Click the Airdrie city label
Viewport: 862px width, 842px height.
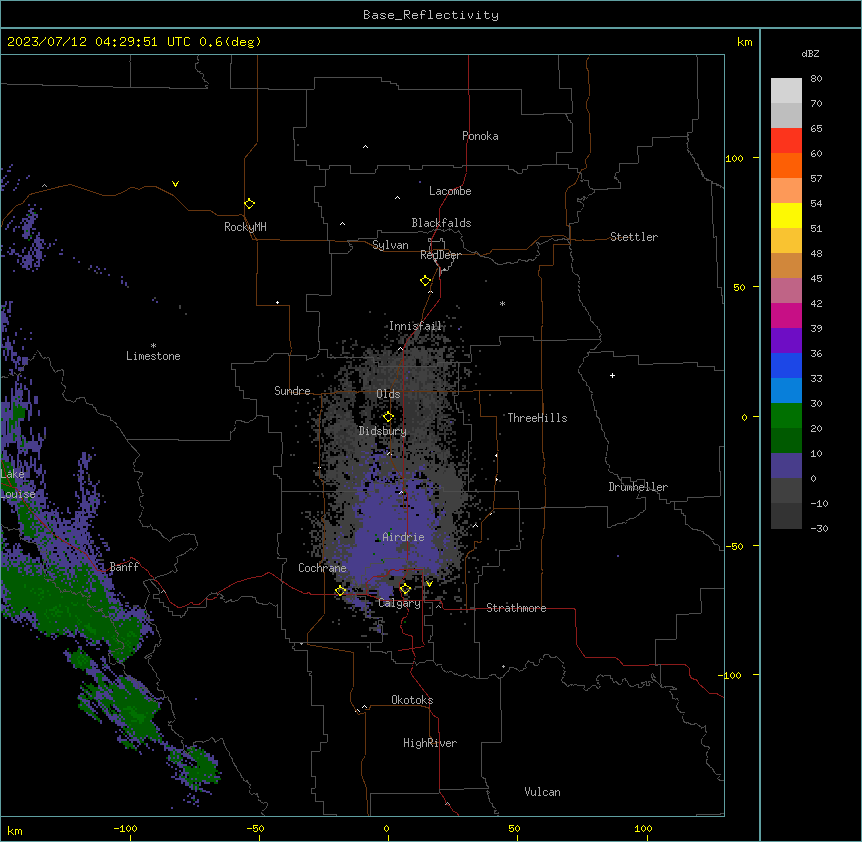(403, 537)
